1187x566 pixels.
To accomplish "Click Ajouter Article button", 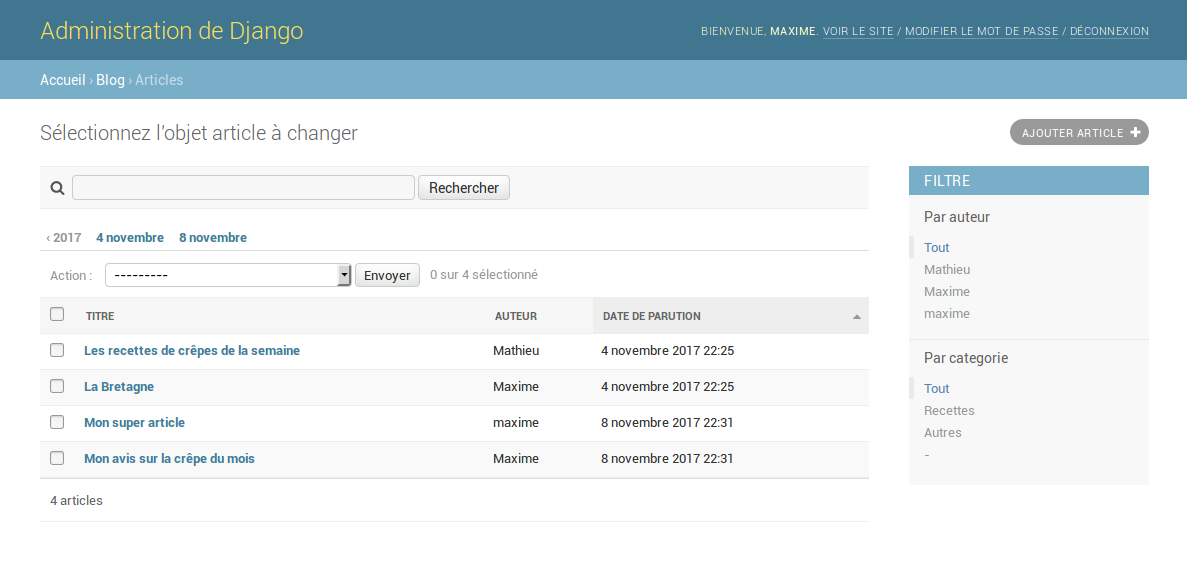I will click(x=1079, y=132).
